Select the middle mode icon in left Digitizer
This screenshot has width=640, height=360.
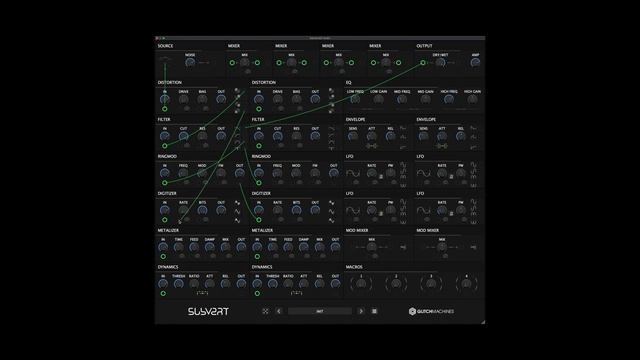[238, 211]
